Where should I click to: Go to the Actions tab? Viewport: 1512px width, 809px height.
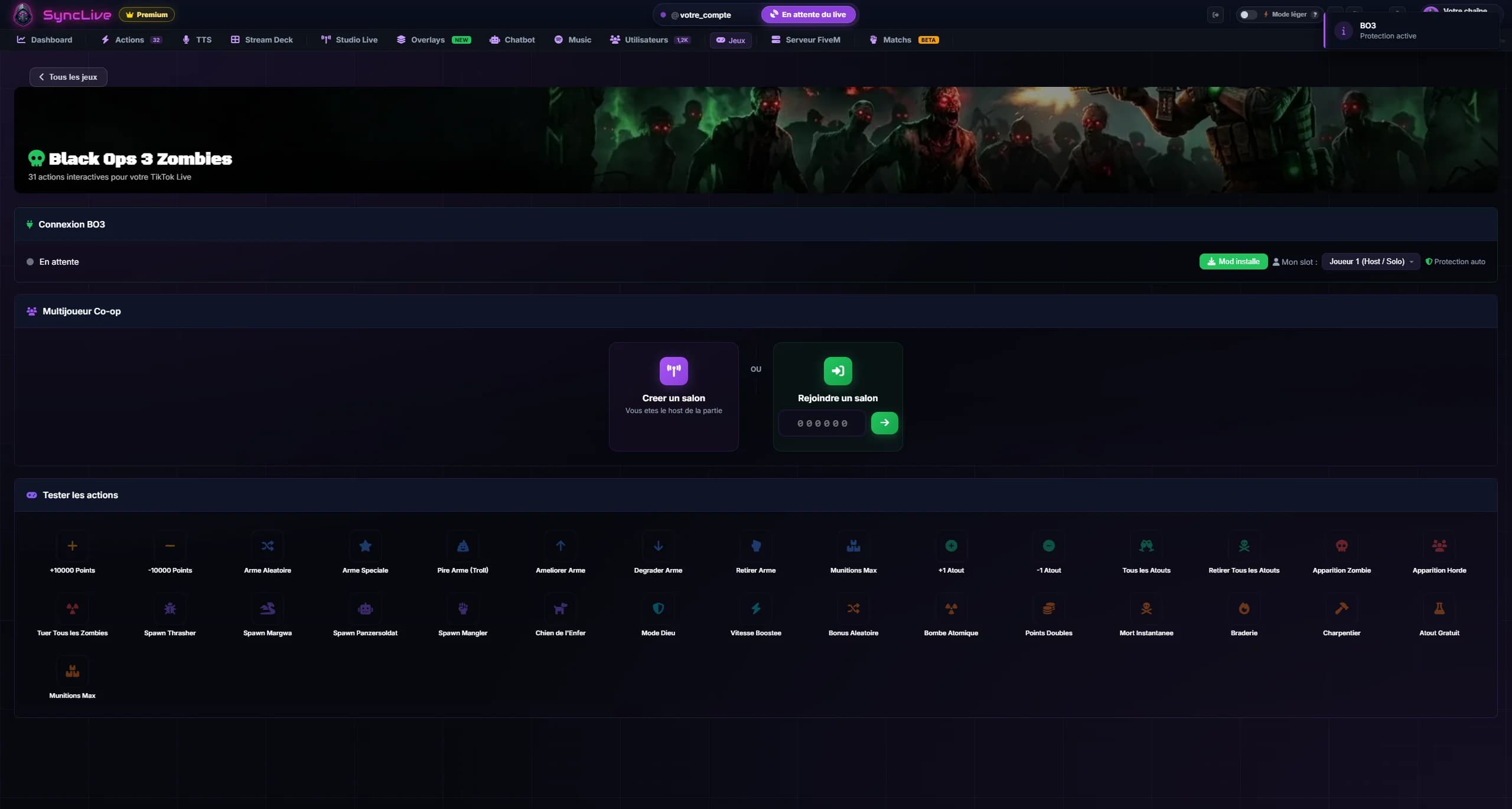tap(131, 40)
